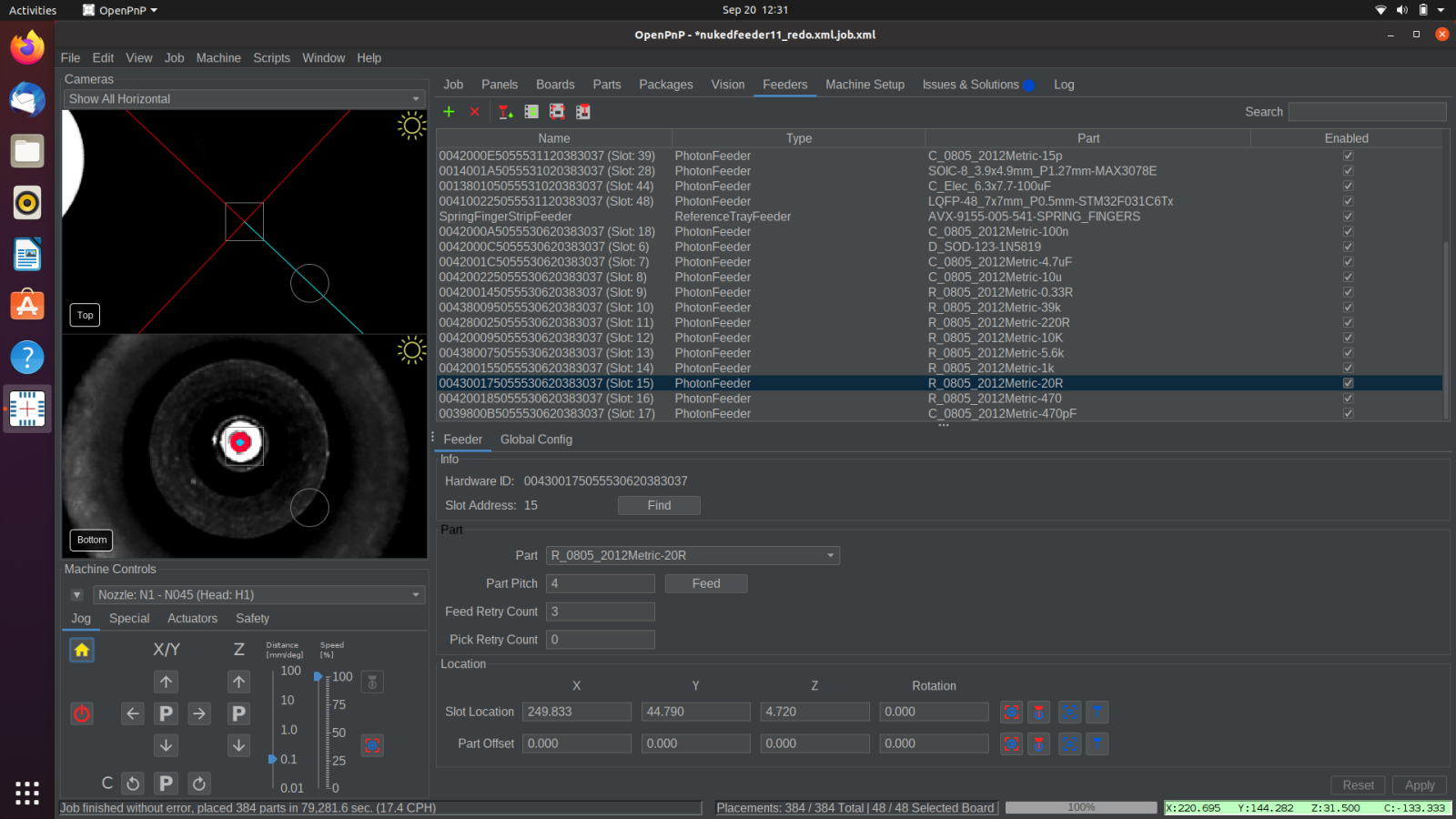This screenshot has width=1456, height=819.
Task: Toggle Enabled for SpringFingerStripFeeder row
Action: [x=1348, y=217]
